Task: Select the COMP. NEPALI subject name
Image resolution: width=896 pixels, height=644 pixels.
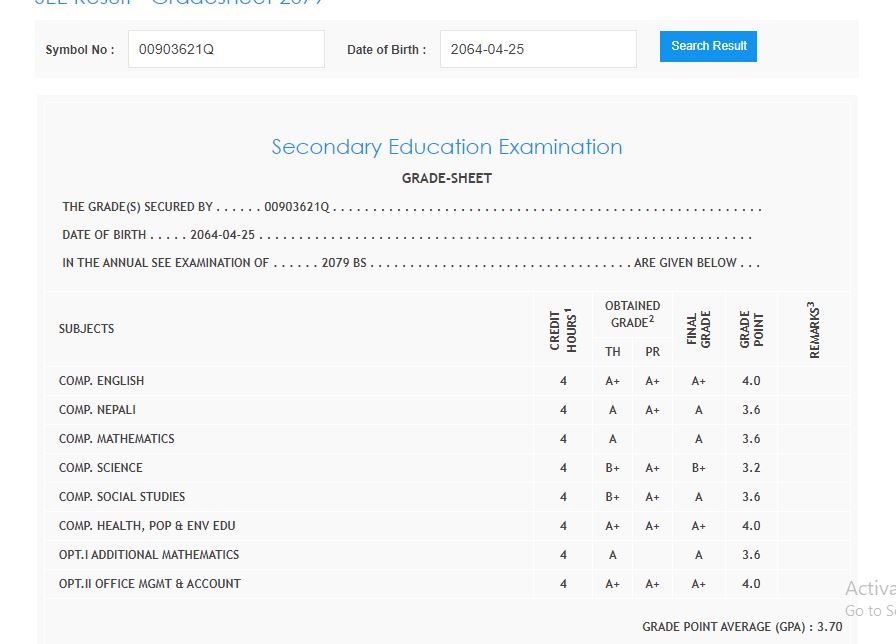Action: 98,410
